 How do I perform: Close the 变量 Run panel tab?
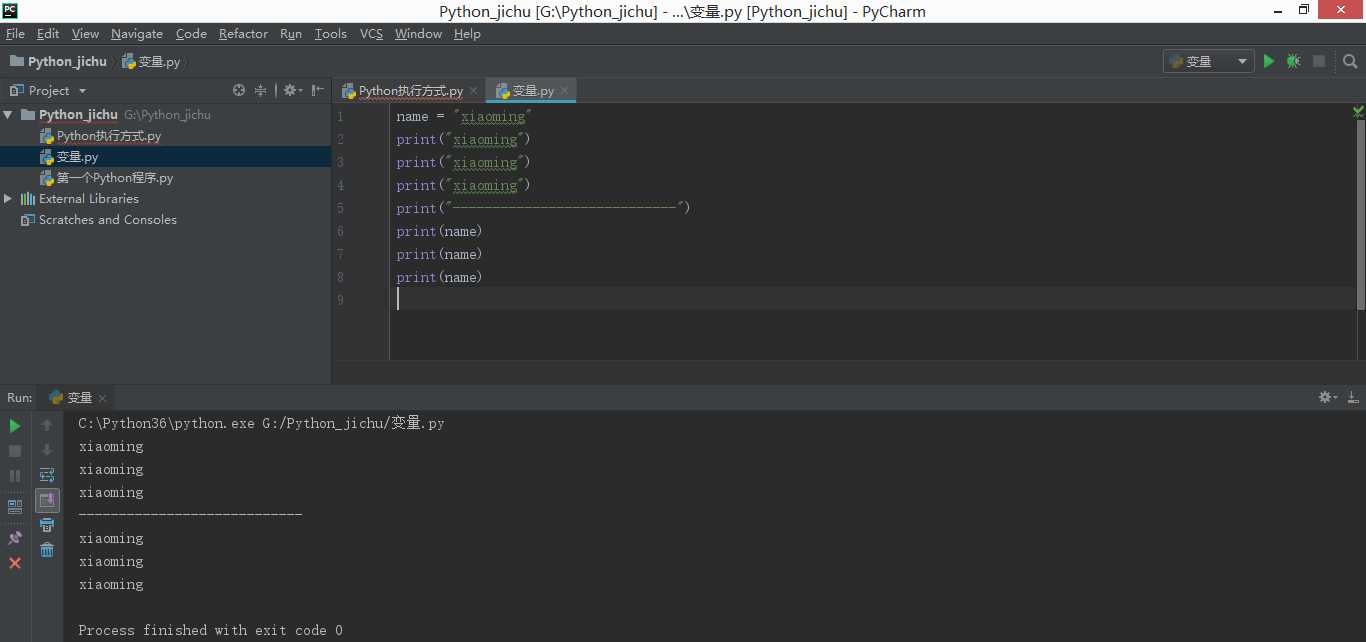pyautogui.click(x=104, y=398)
